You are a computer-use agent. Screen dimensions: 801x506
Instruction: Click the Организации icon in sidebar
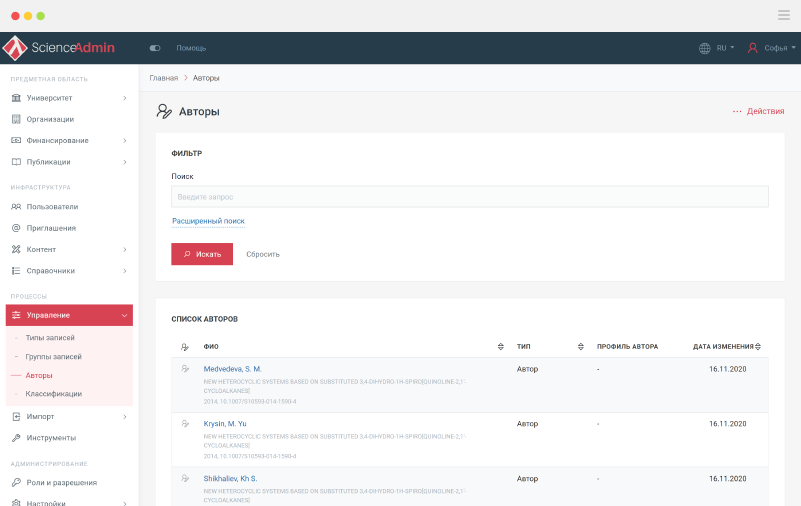[16, 119]
